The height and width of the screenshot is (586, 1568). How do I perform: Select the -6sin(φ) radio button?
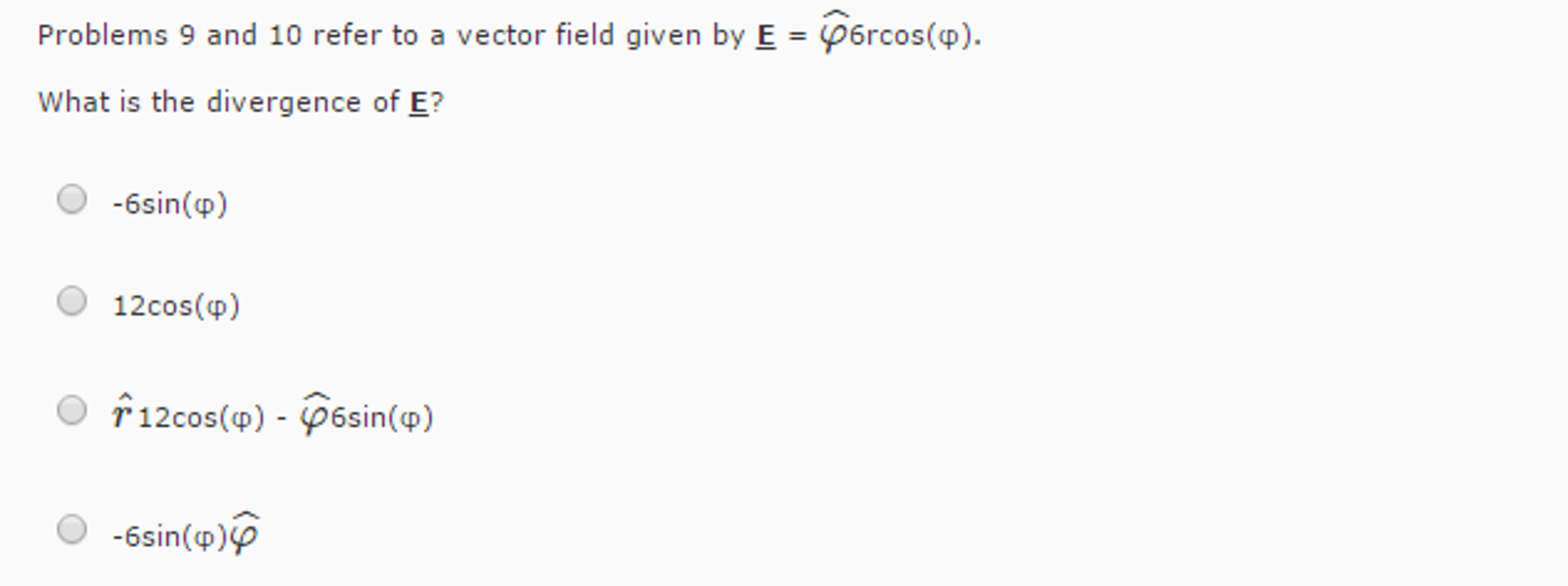(x=72, y=199)
